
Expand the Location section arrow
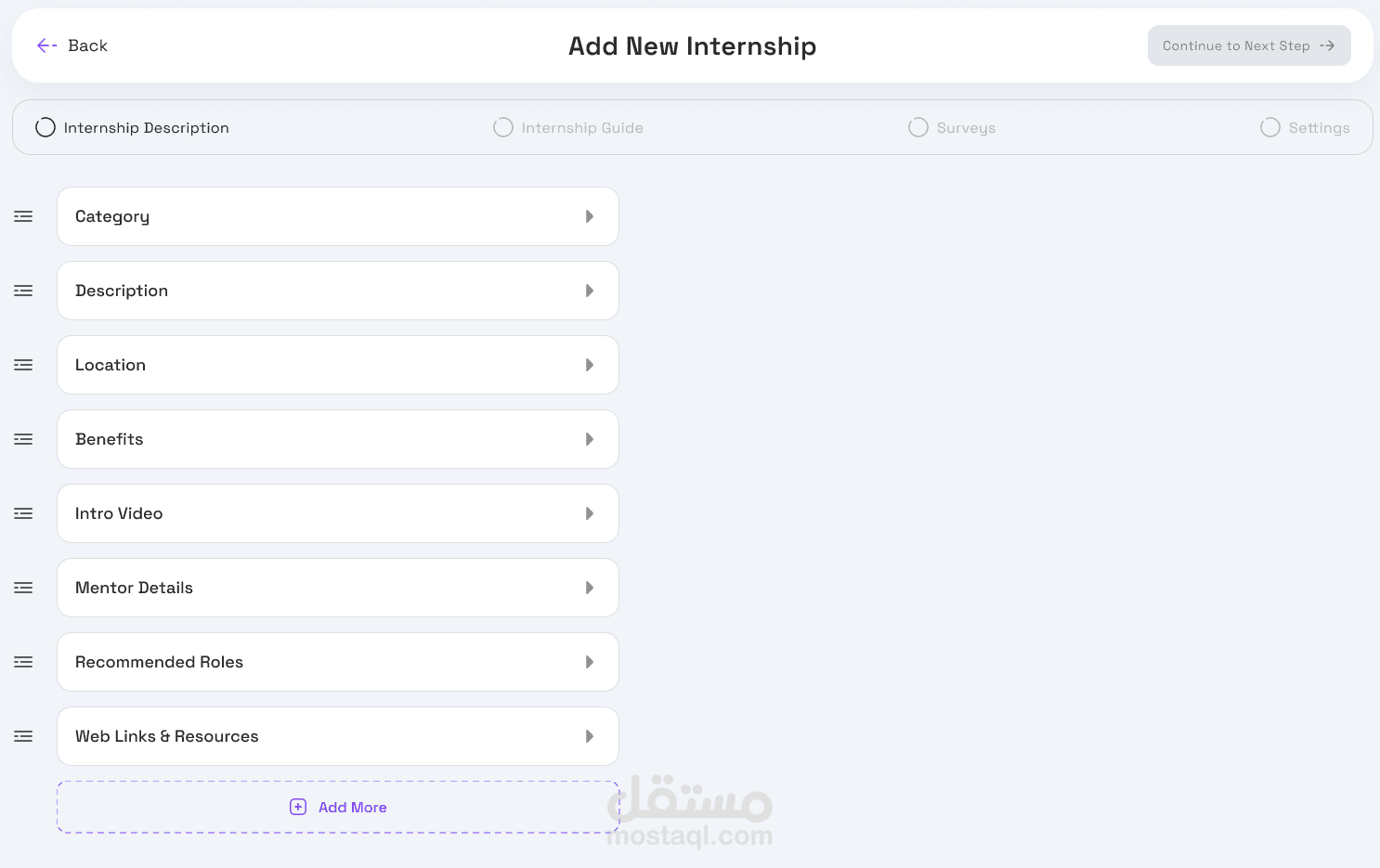click(x=590, y=365)
